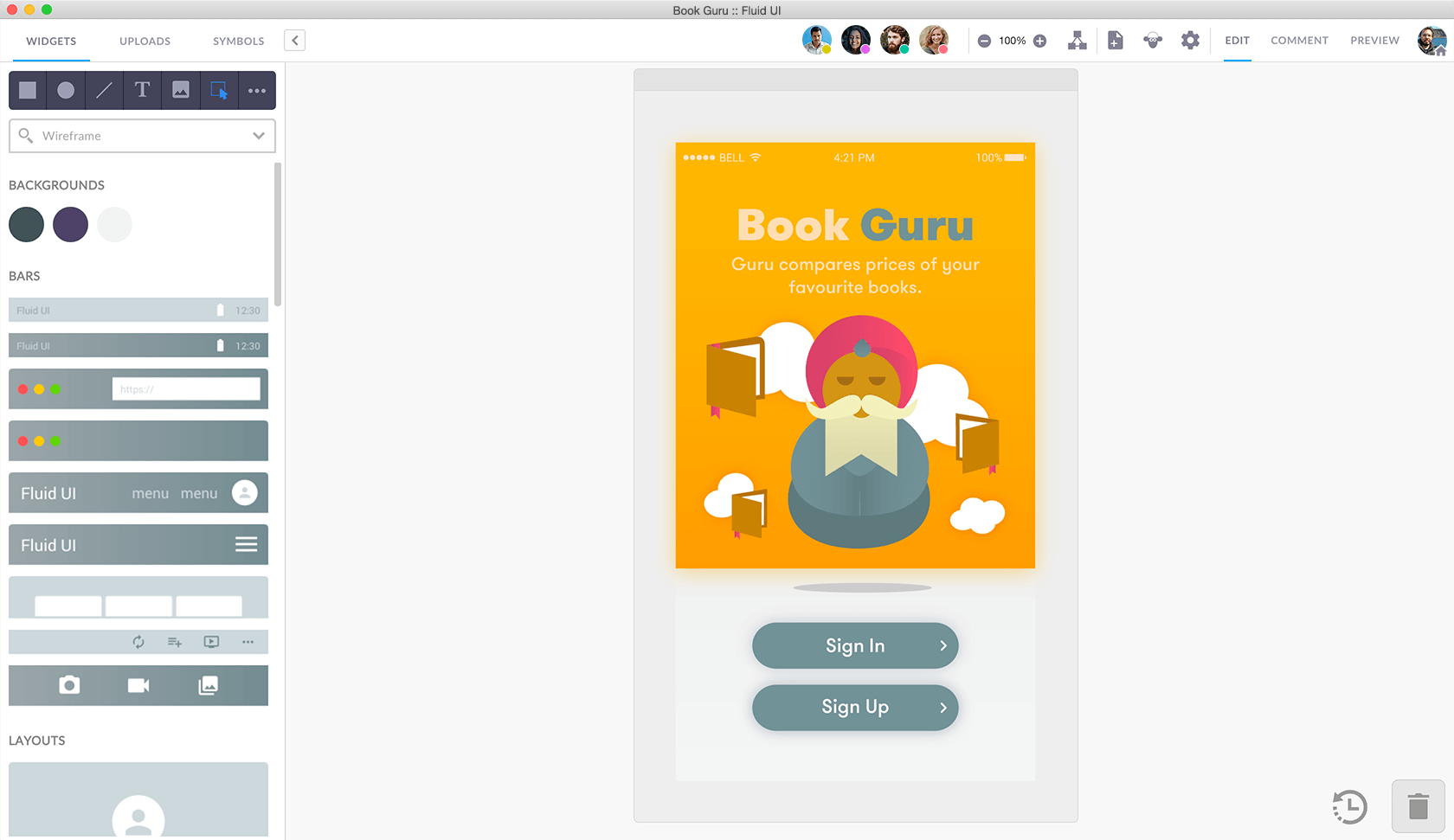Pick the purple background swatch

coord(70,225)
